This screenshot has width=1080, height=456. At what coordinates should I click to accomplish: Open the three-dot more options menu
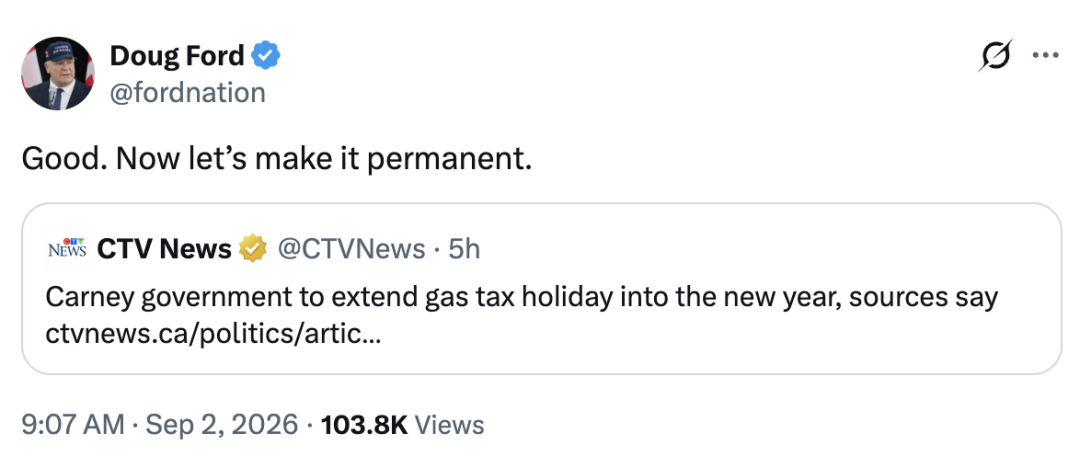(1046, 56)
